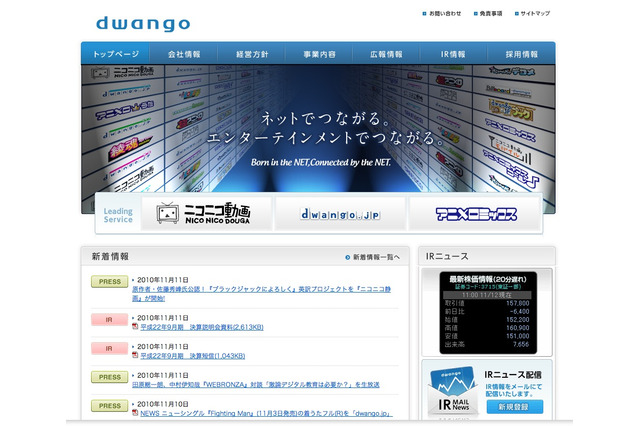Click the stock 取引値 157,800 row

coord(487,303)
